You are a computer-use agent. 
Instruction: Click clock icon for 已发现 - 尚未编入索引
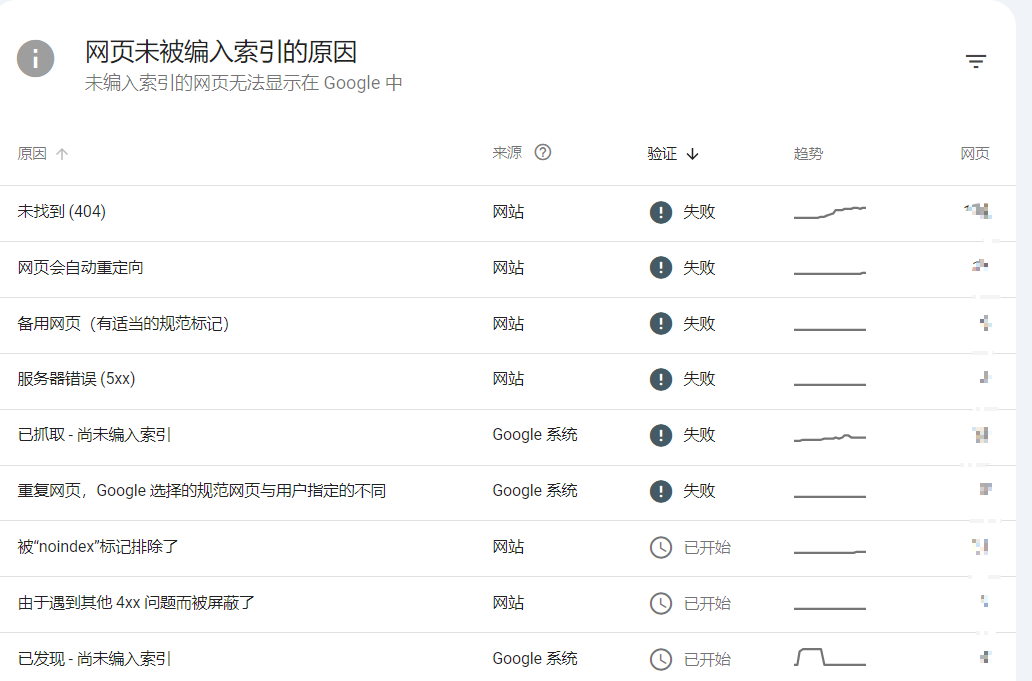(660, 659)
